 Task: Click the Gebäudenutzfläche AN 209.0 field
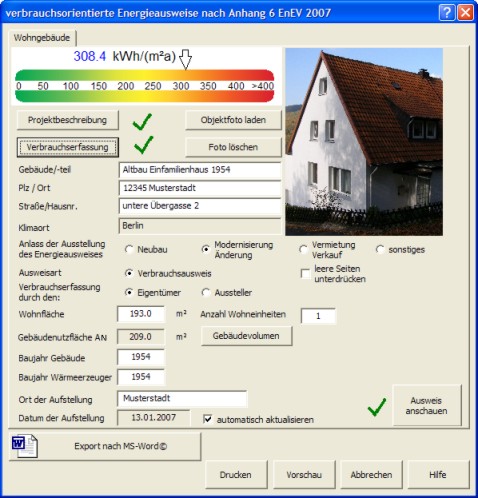click(141, 337)
